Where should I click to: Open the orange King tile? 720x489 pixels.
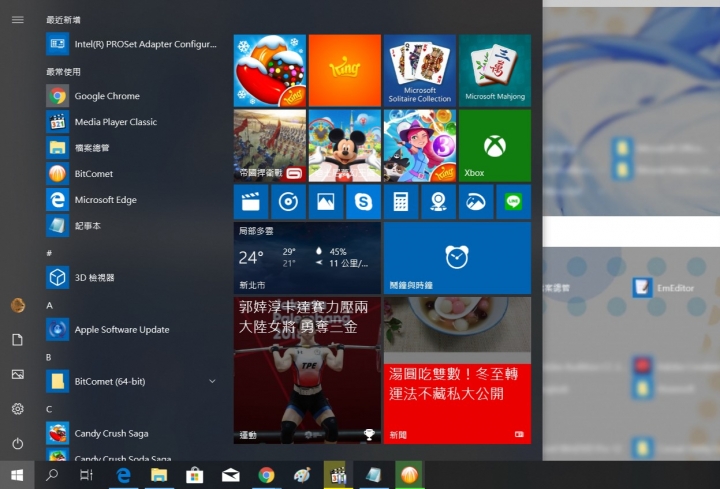[x=345, y=70]
